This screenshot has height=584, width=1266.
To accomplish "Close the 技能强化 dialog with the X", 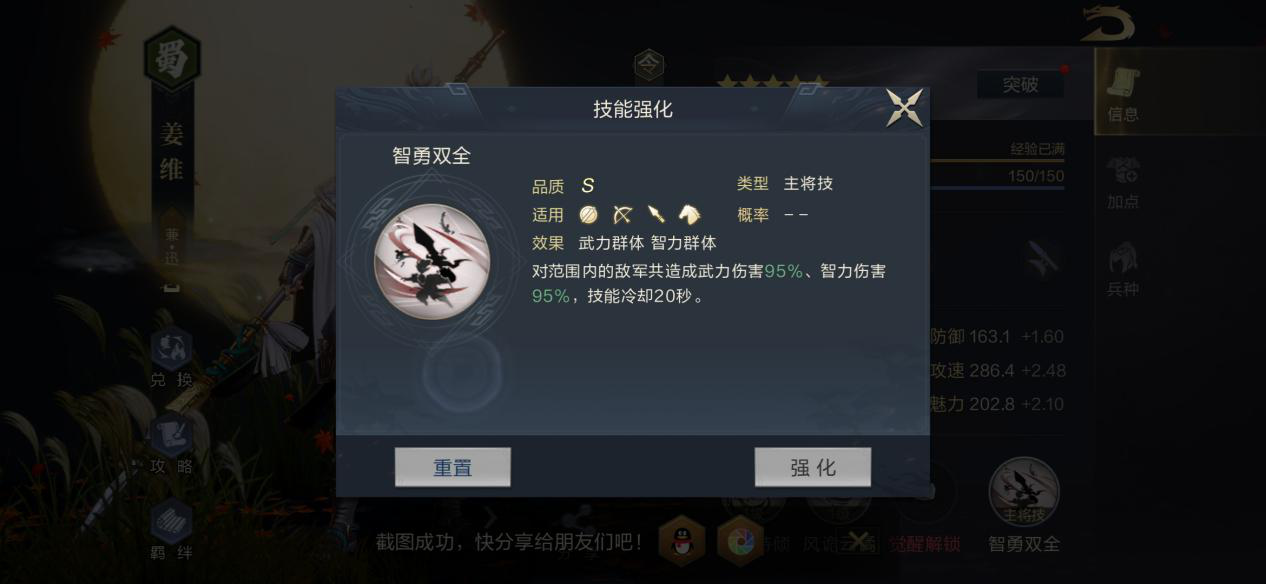I will point(904,108).
